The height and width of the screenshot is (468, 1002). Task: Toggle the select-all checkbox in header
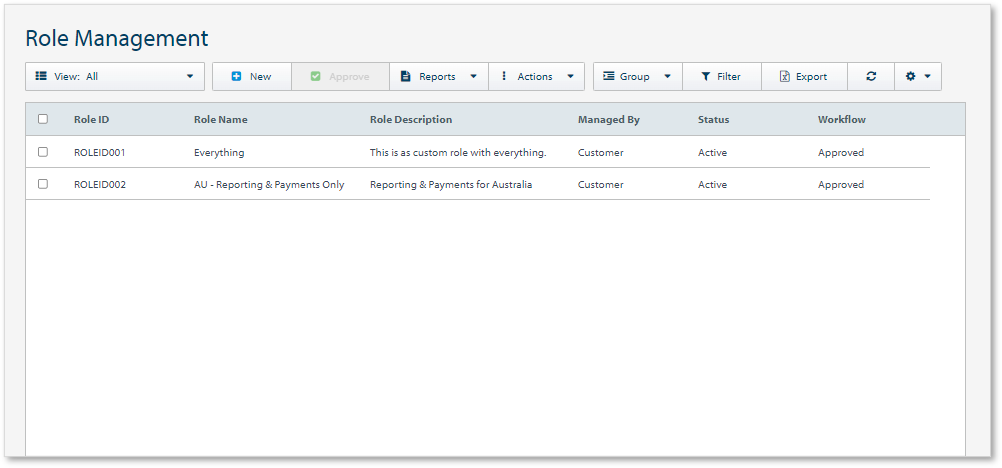43,119
